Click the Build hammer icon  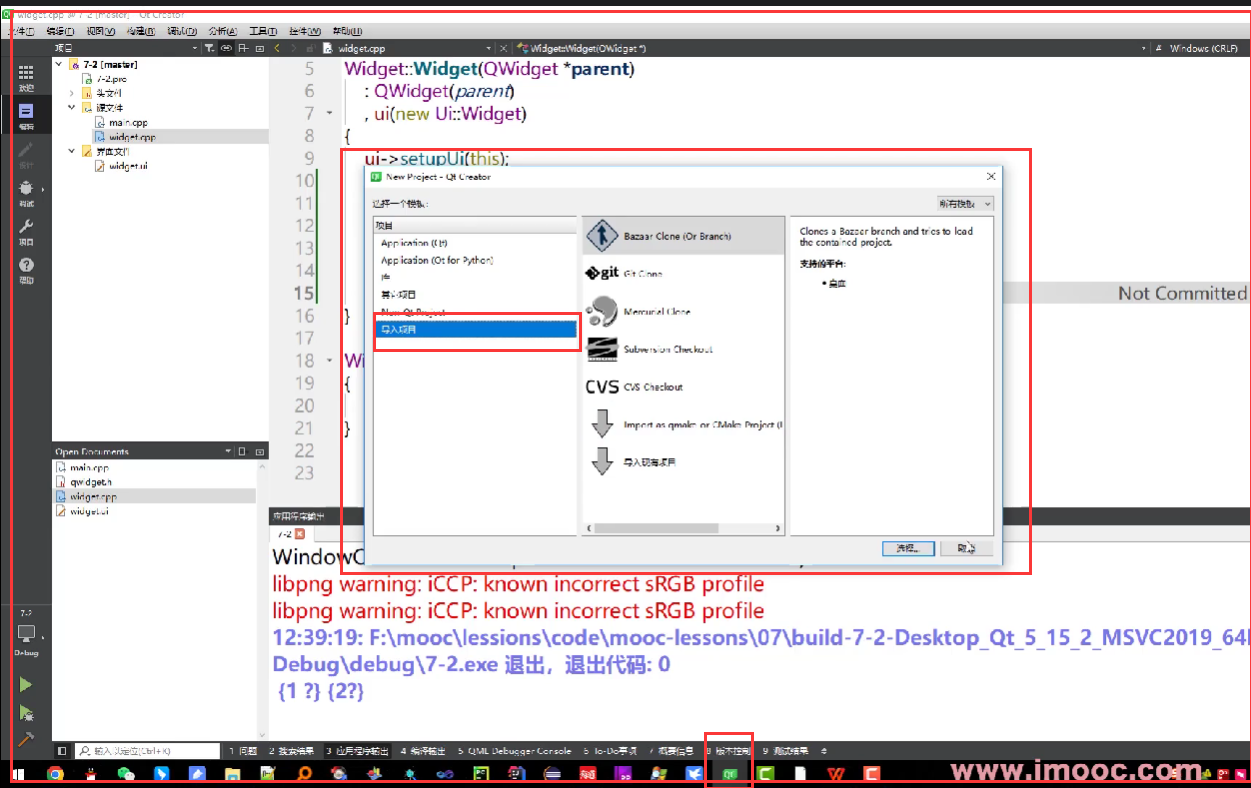26,740
